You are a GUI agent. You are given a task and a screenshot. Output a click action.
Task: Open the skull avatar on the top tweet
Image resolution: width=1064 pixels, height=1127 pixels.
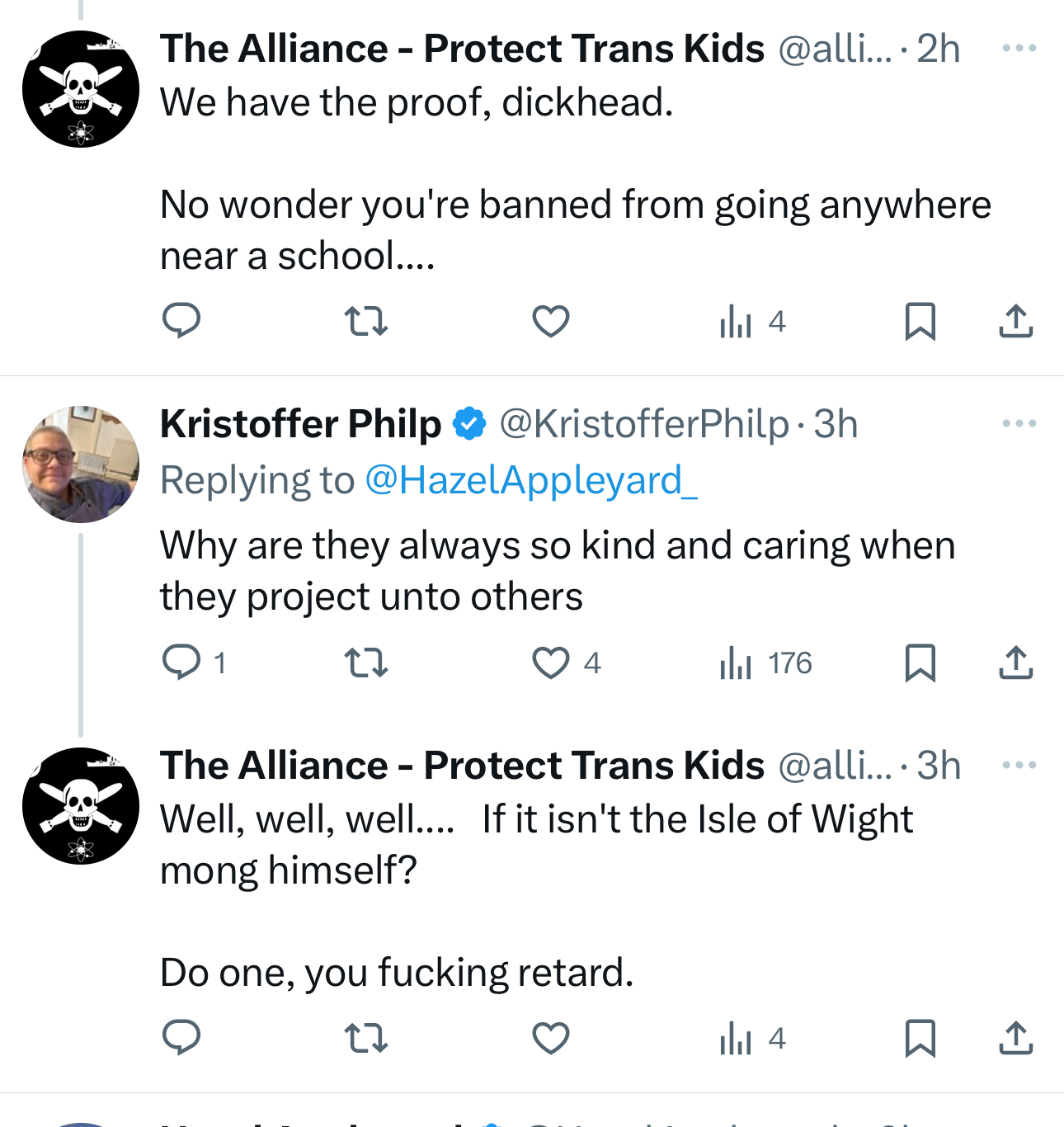pos(81,89)
